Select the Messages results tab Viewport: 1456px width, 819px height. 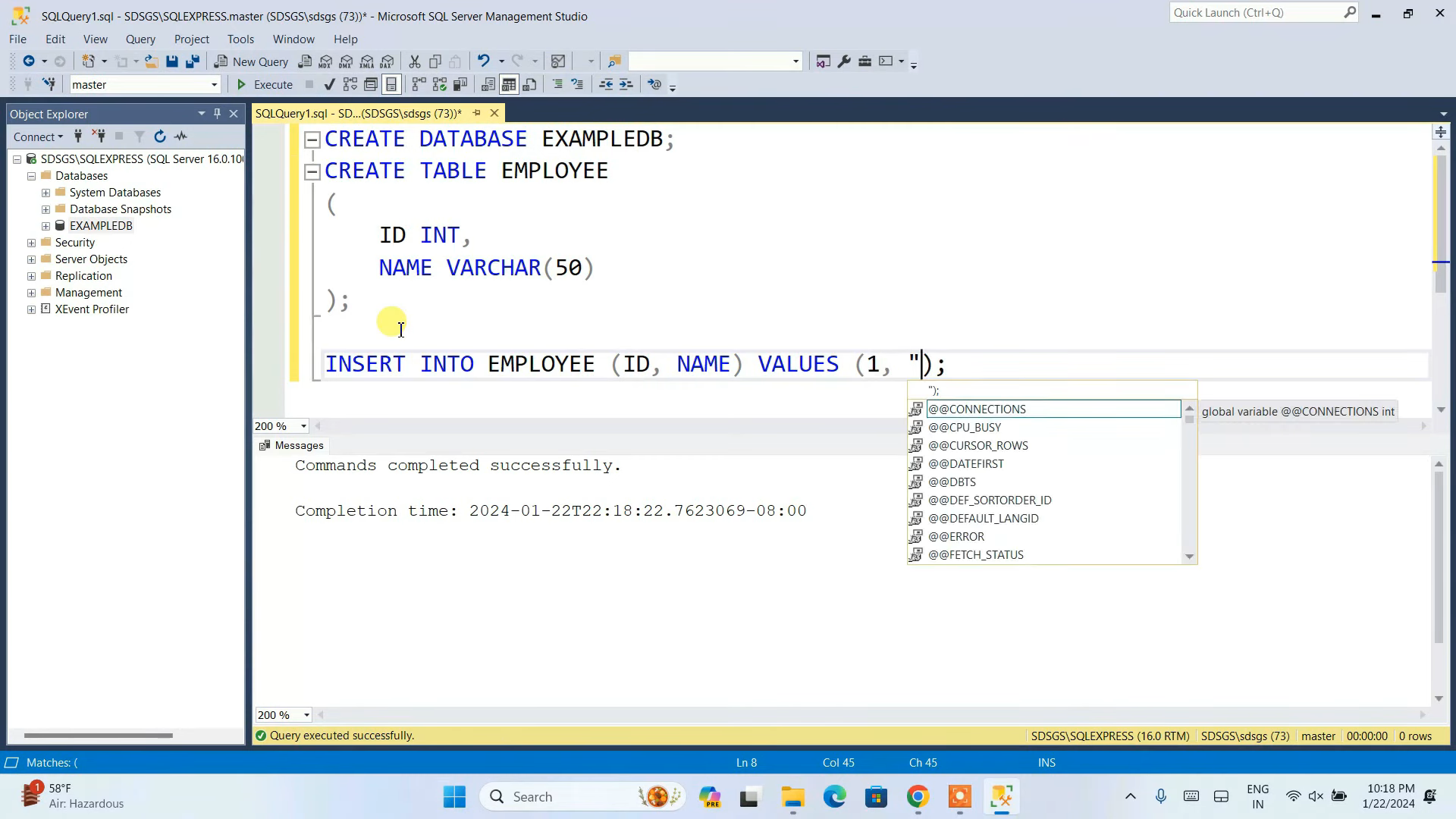pos(291,446)
